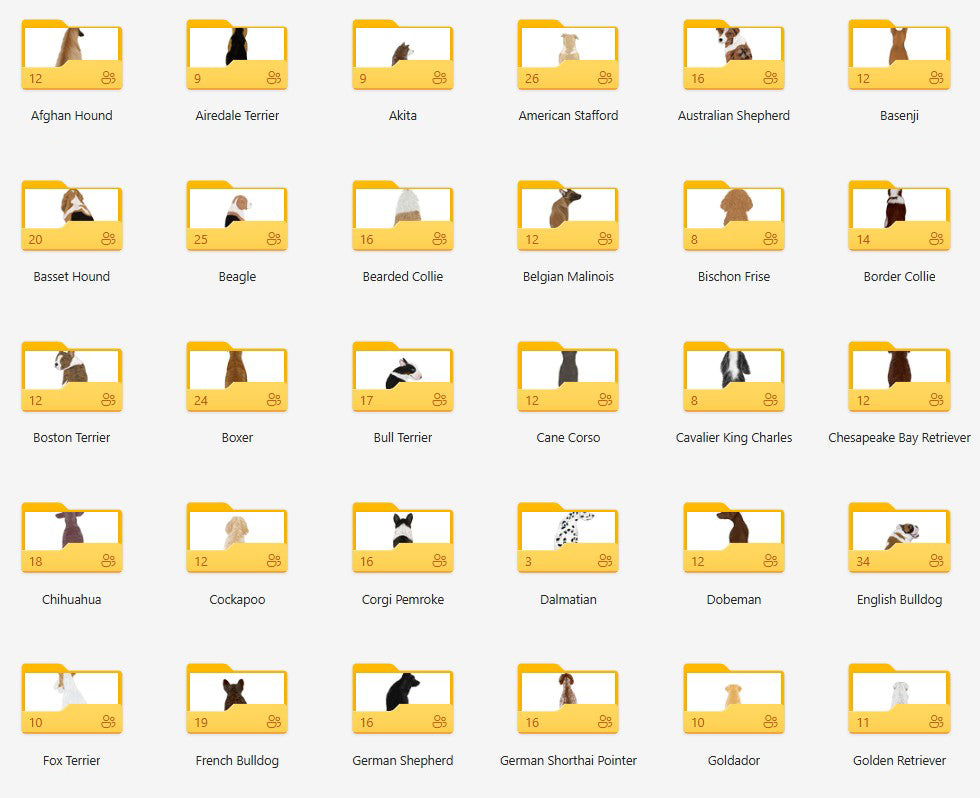The image size is (980, 798).
Task: Click the Chesapeake Bay Retriever label
Action: pos(899,438)
